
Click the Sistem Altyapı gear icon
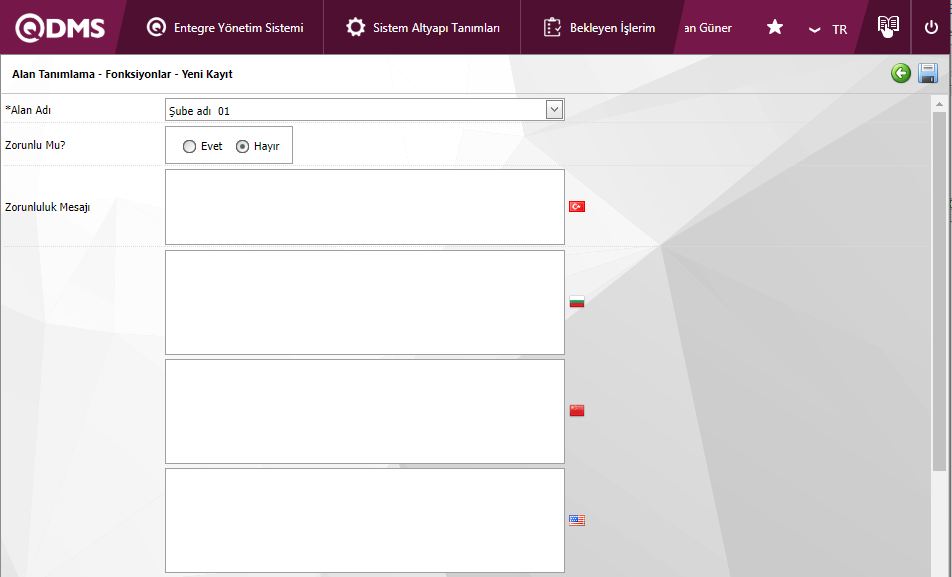(x=356, y=27)
